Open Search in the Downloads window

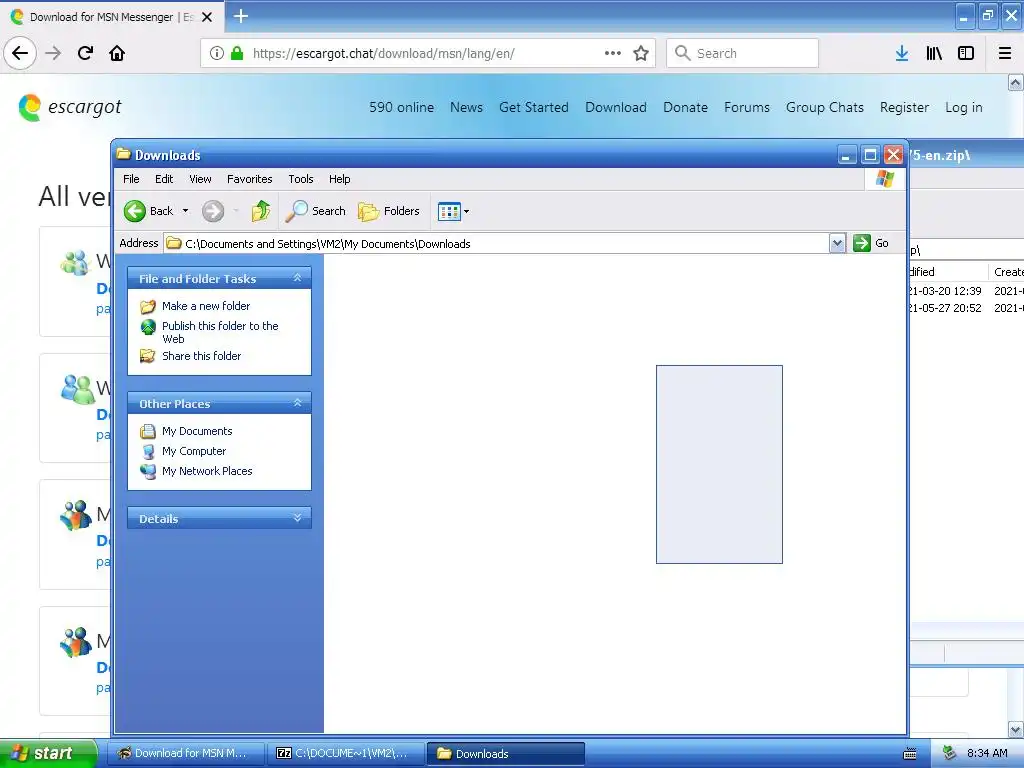(x=316, y=211)
